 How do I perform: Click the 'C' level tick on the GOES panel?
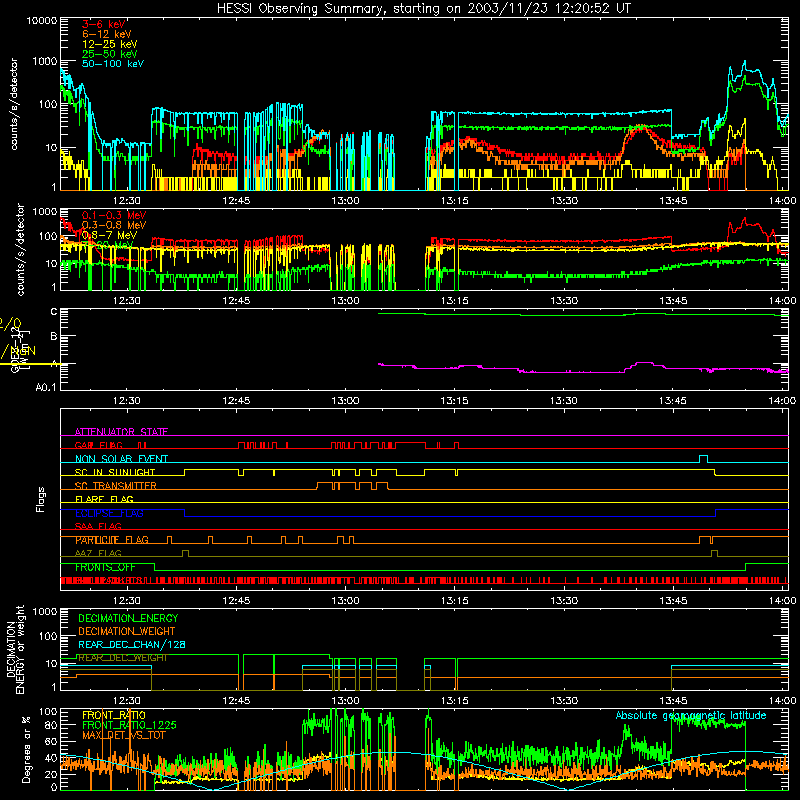tap(54, 312)
